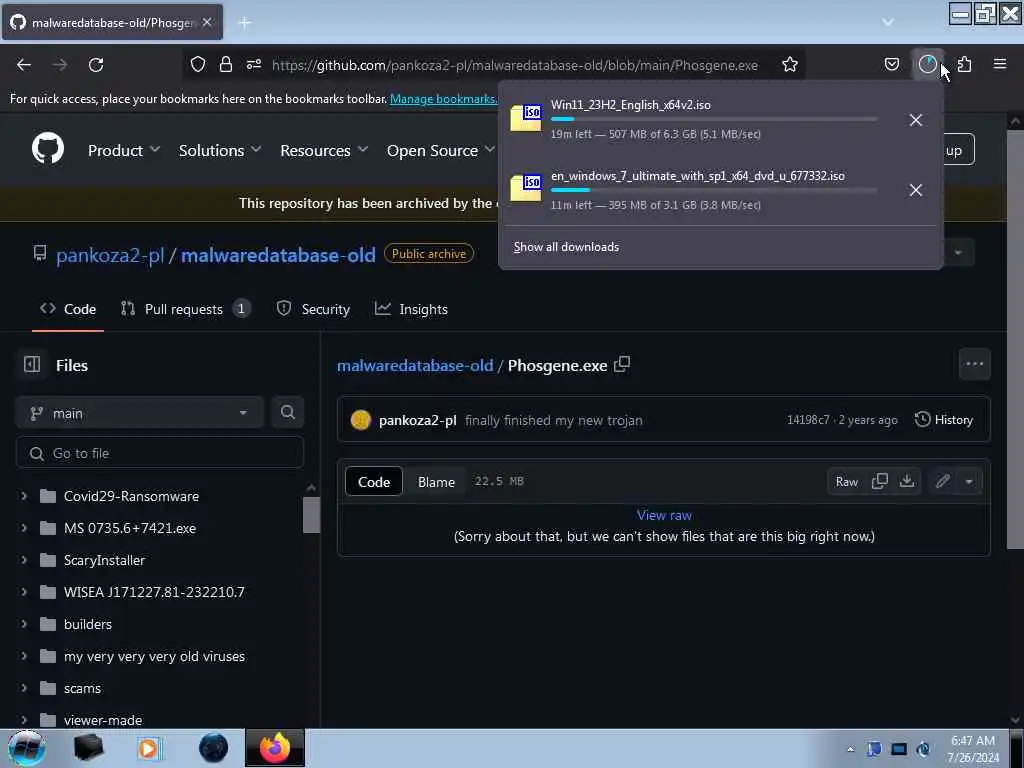Switch to the Pull requests tab
This screenshot has height=768, width=1024.
click(185, 309)
